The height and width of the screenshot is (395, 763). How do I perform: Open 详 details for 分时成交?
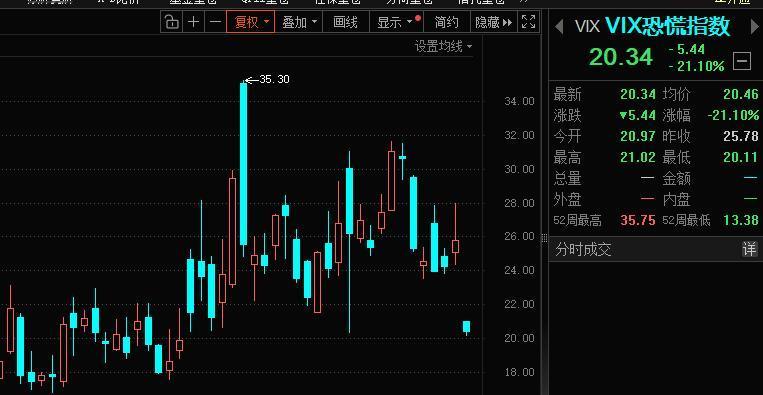tap(750, 250)
